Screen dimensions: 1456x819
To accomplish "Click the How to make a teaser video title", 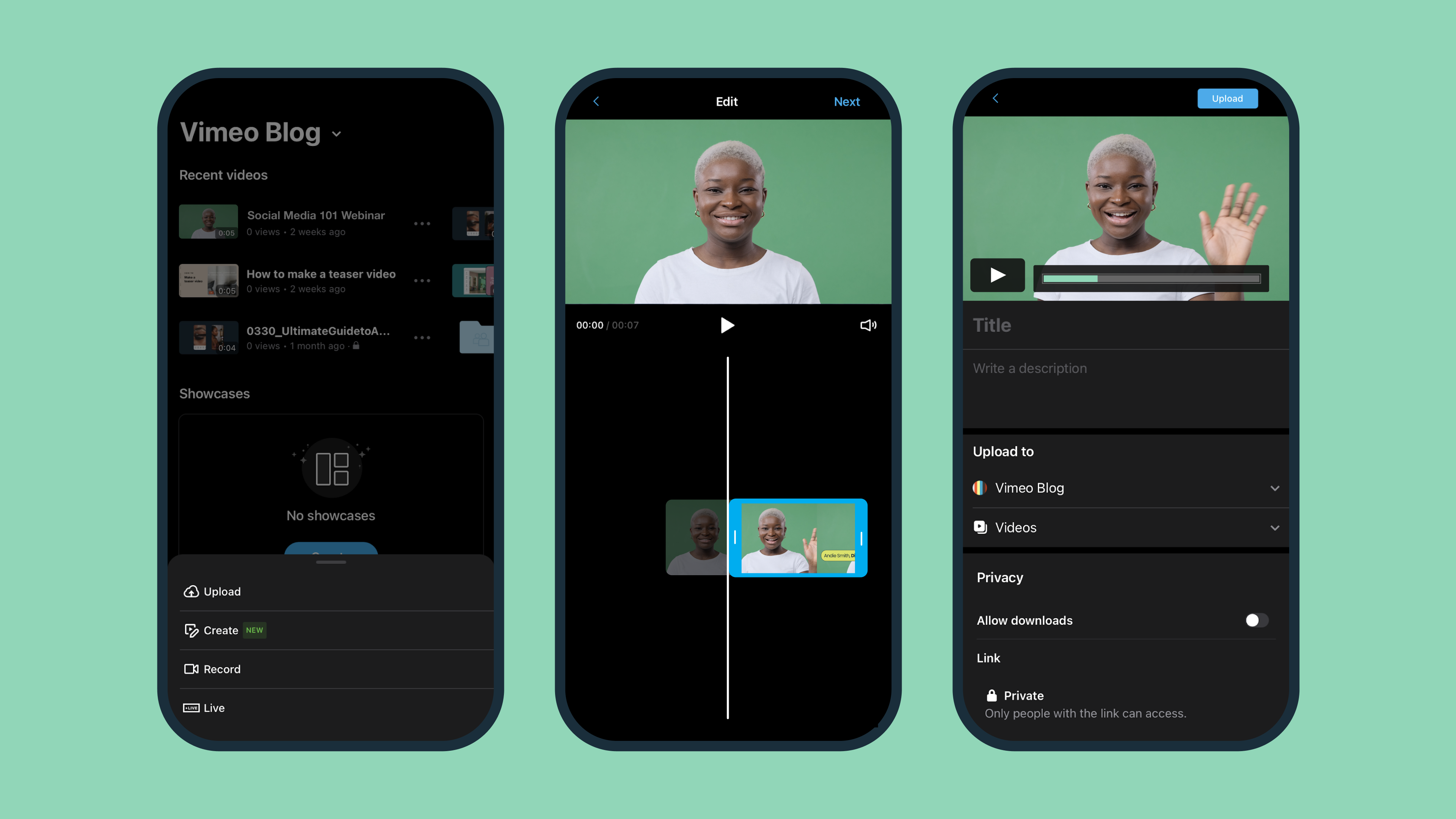I will (321, 274).
